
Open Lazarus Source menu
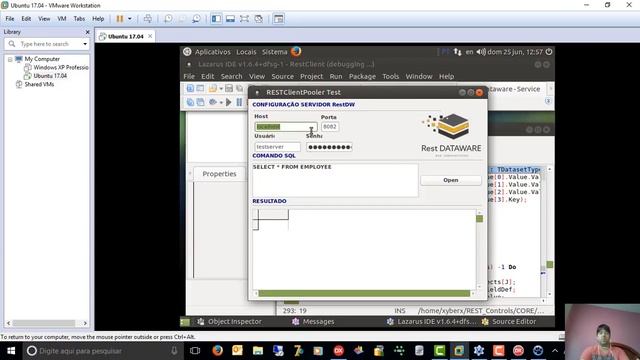282,76
